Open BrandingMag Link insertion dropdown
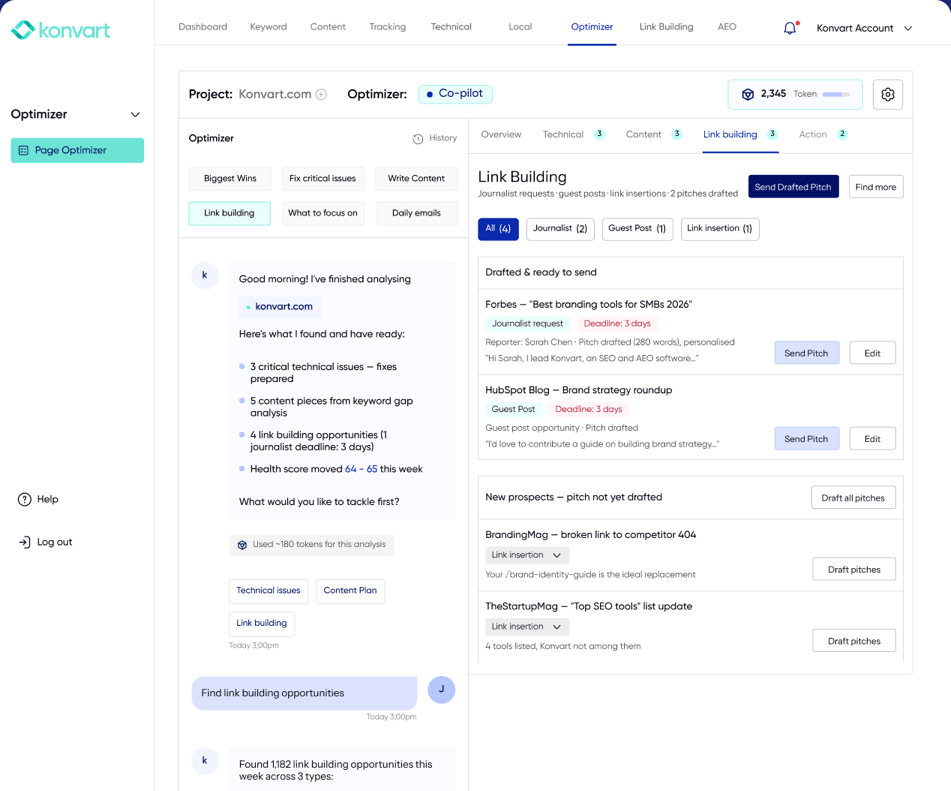 click(x=526, y=555)
